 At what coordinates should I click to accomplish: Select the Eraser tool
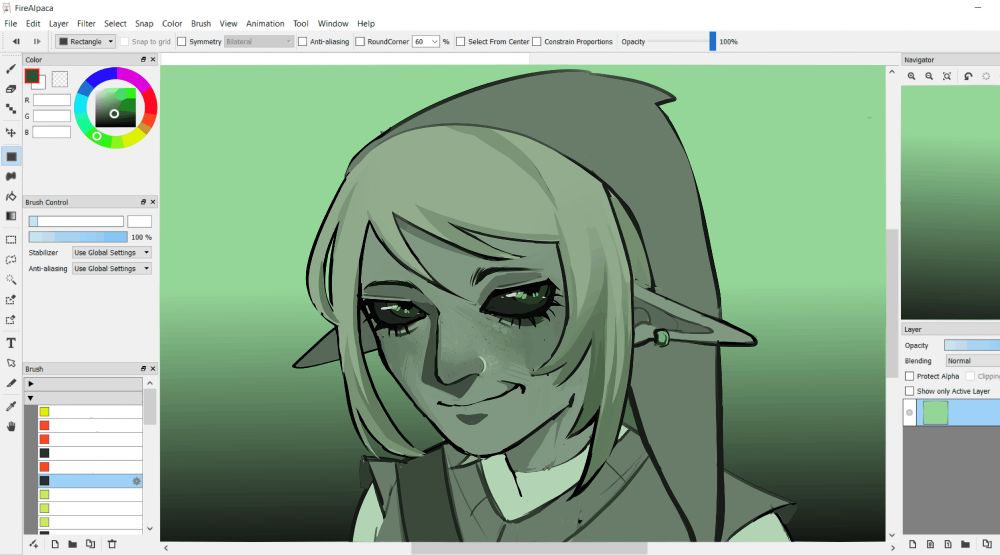pyautogui.click(x=11, y=89)
